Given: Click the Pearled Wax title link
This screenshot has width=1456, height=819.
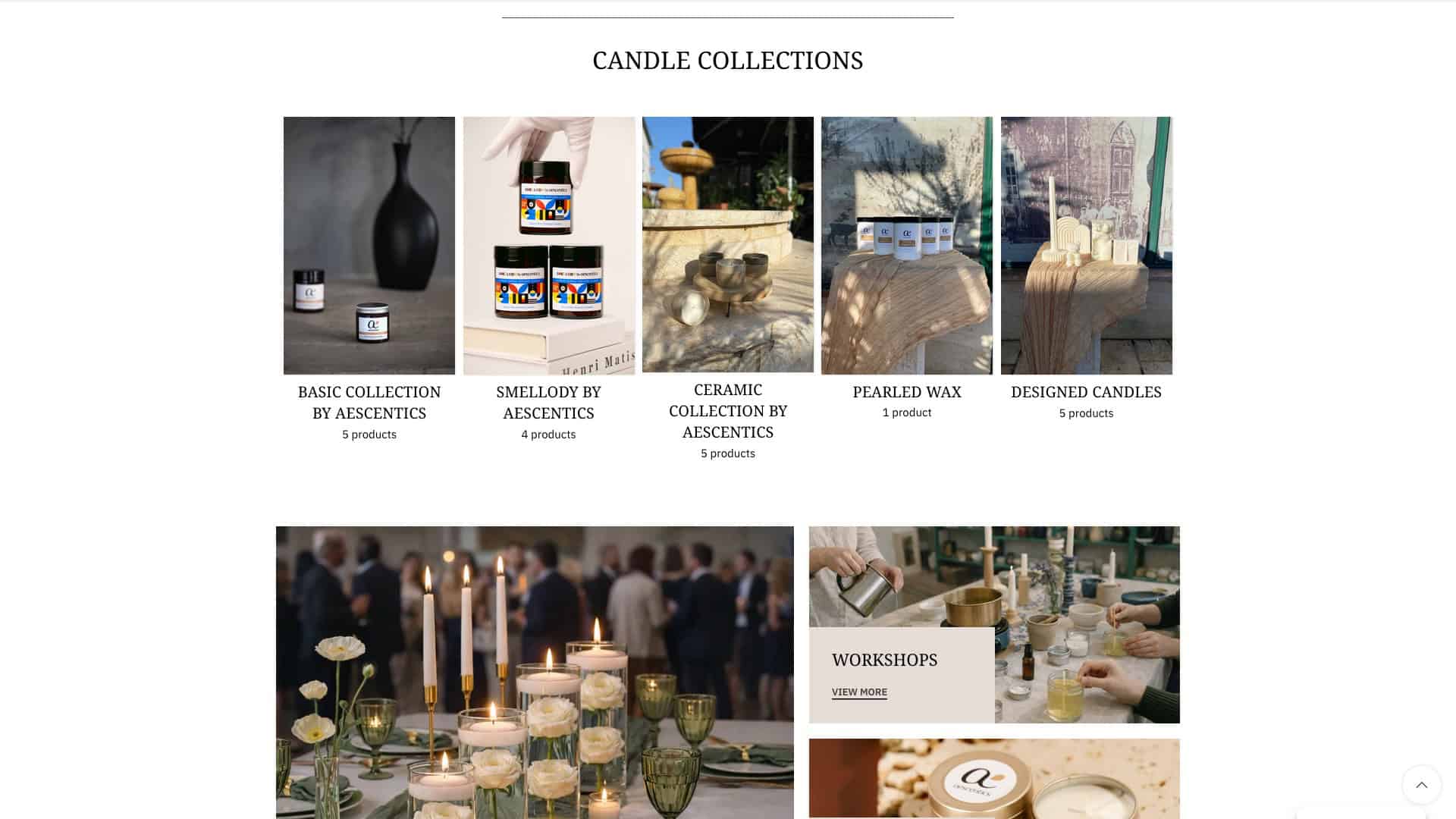Looking at the screenshot, I should pyautogui.click(x=907, y=392).
